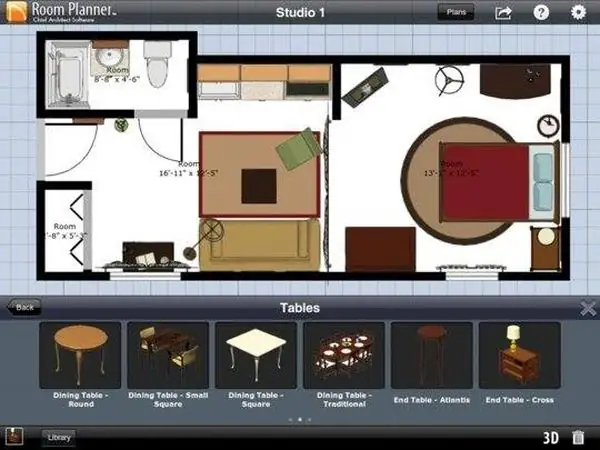Select Dining Table - Round thumbnail
This screenshot has width=600, height=450.
coord(80,355)
